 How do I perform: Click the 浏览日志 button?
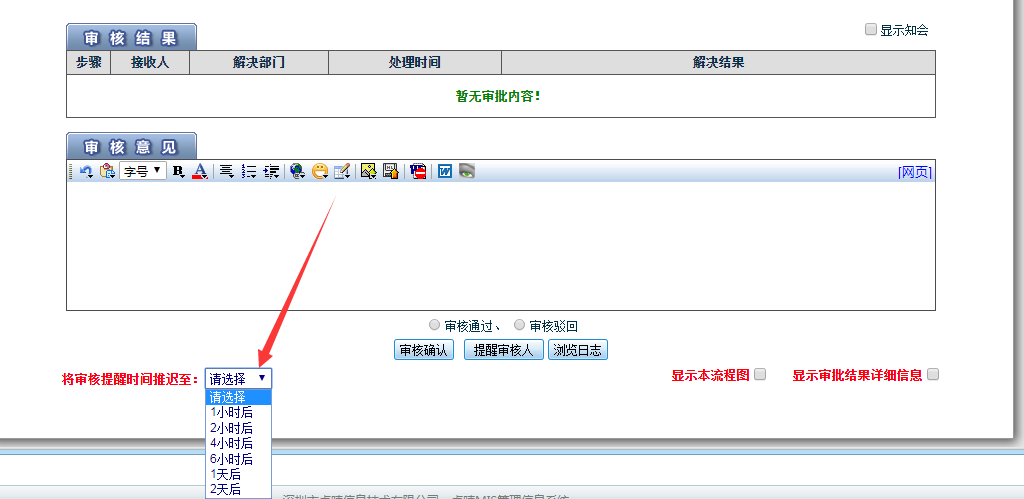[578, 350]
